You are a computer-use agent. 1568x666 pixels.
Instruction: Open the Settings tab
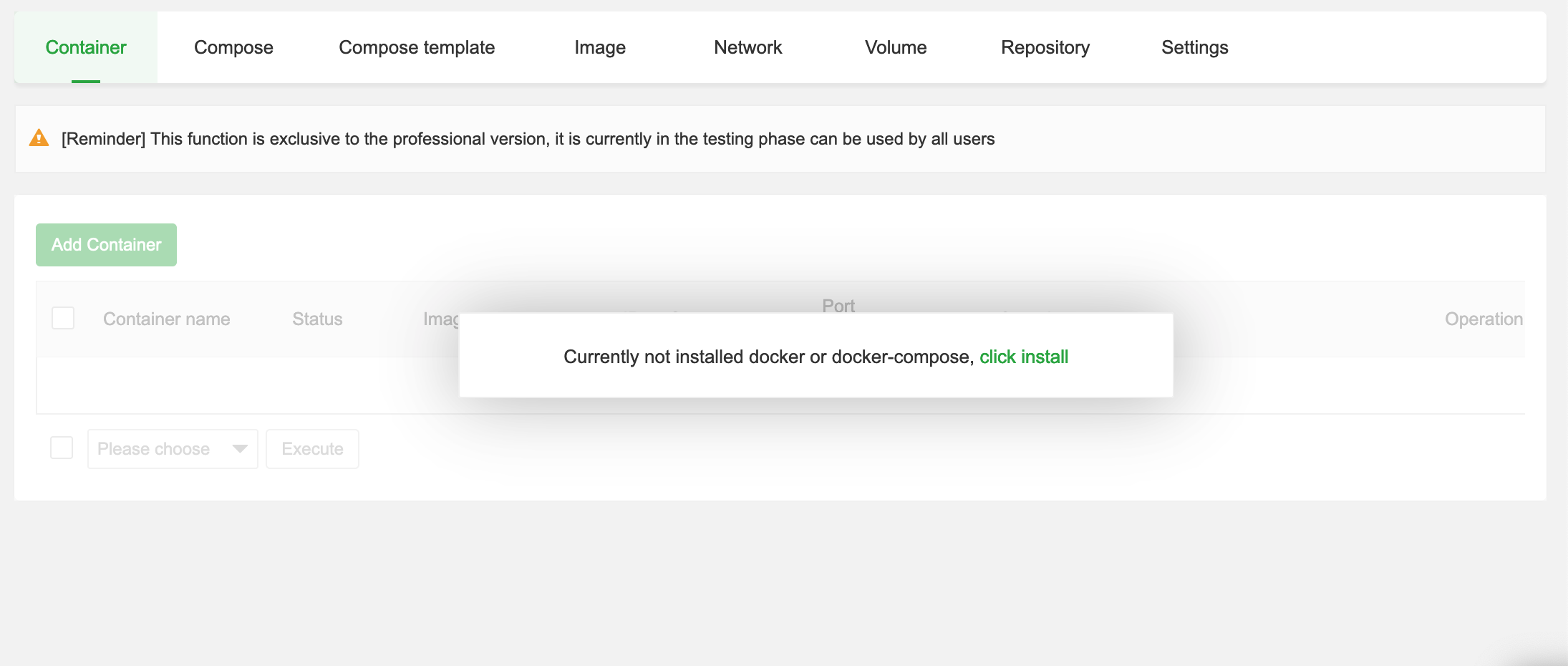[1194, 47]
